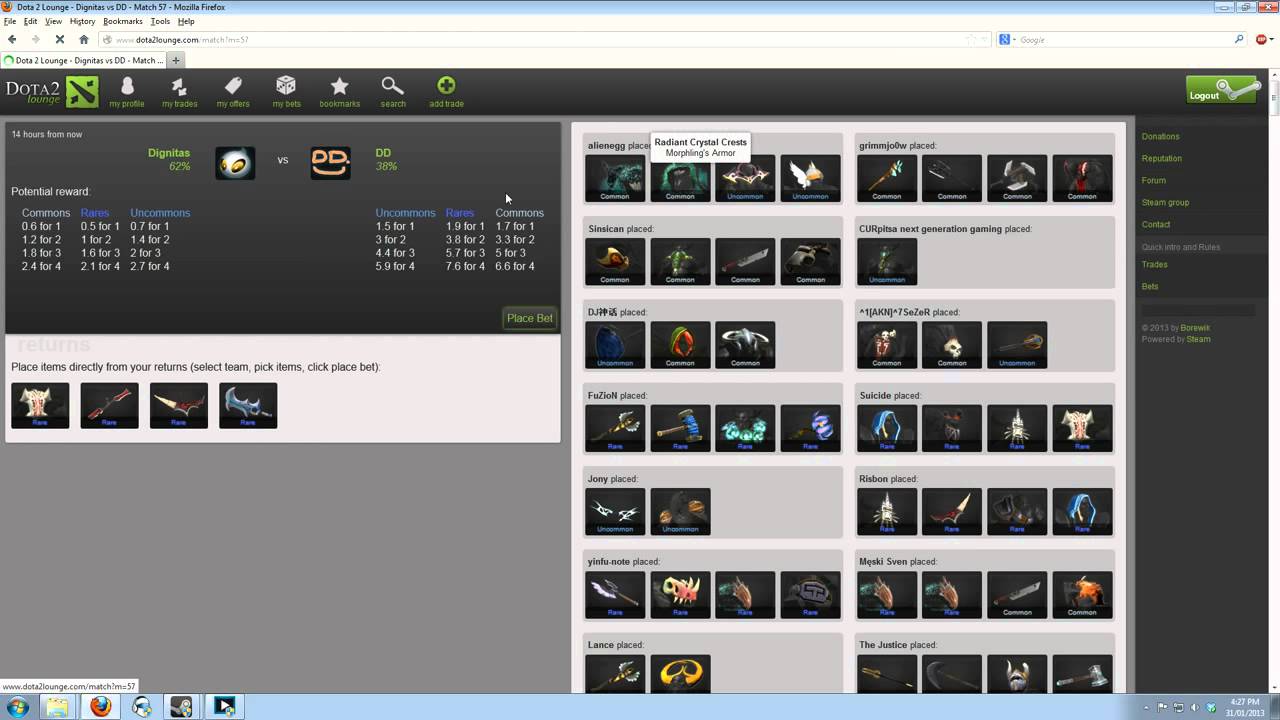Open the Edit menu
Viewport: 1280px width, 720px height.
31,21
